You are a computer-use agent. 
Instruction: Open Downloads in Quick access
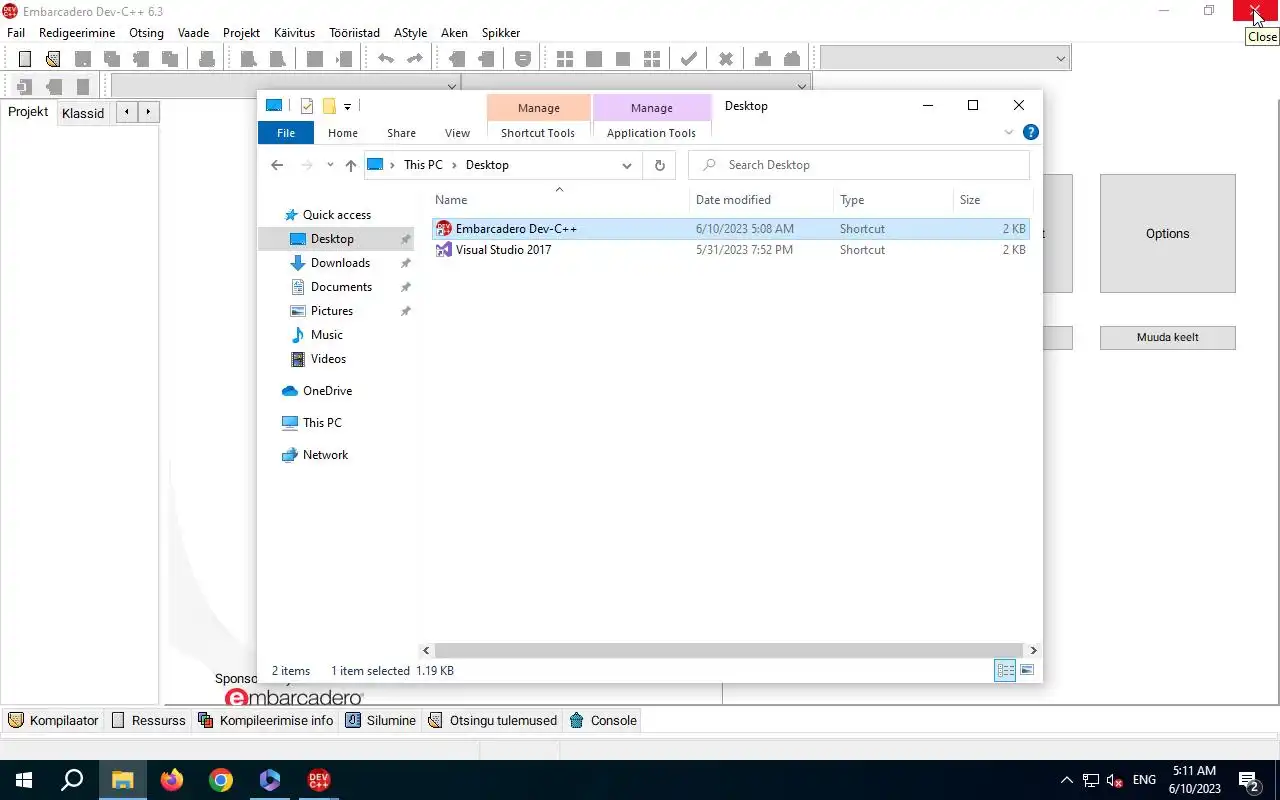[x=340, y=263]
